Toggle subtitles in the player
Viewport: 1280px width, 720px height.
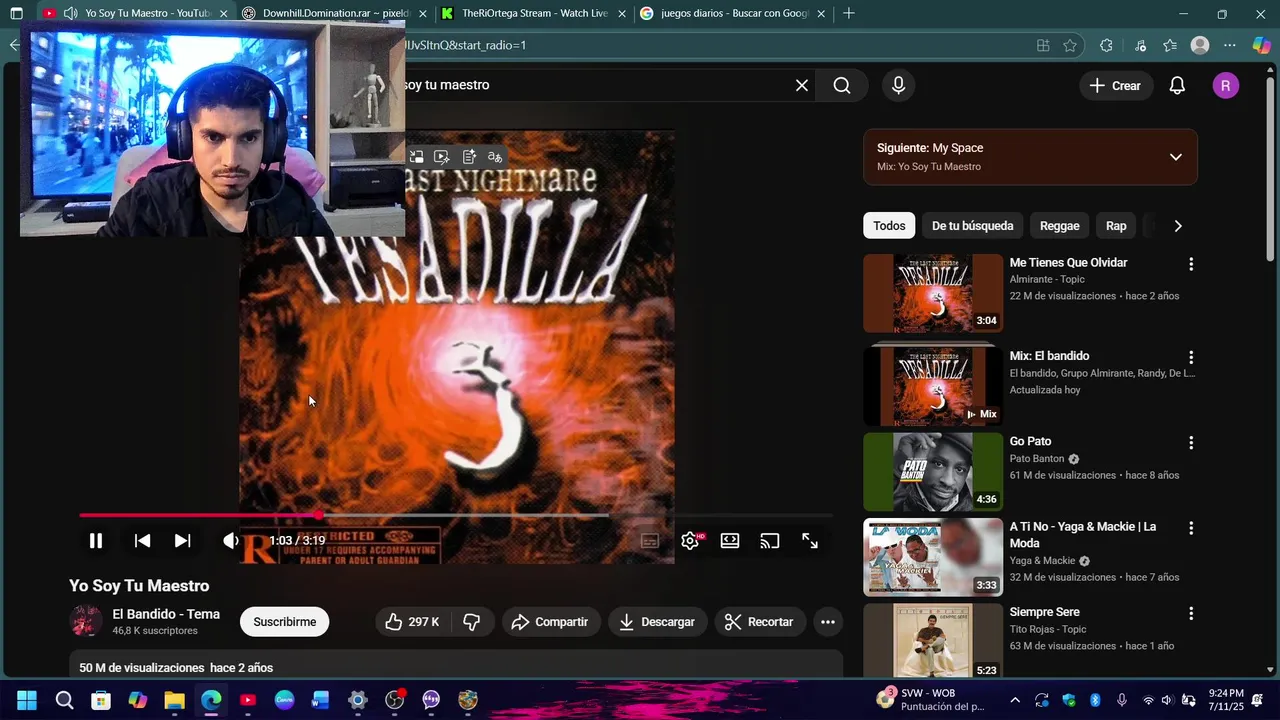pyautogui.click(x=650, y=541)
